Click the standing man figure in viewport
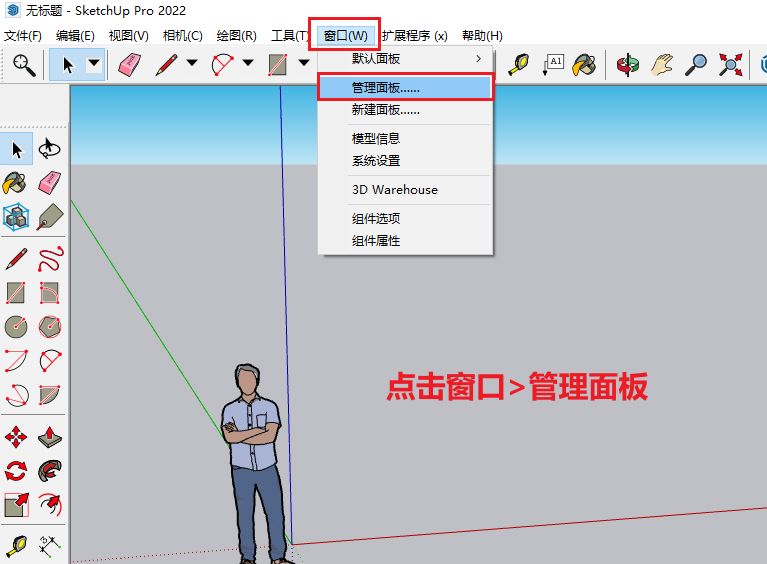The height and width of the screenshot is (564, 767). point(251,450)
